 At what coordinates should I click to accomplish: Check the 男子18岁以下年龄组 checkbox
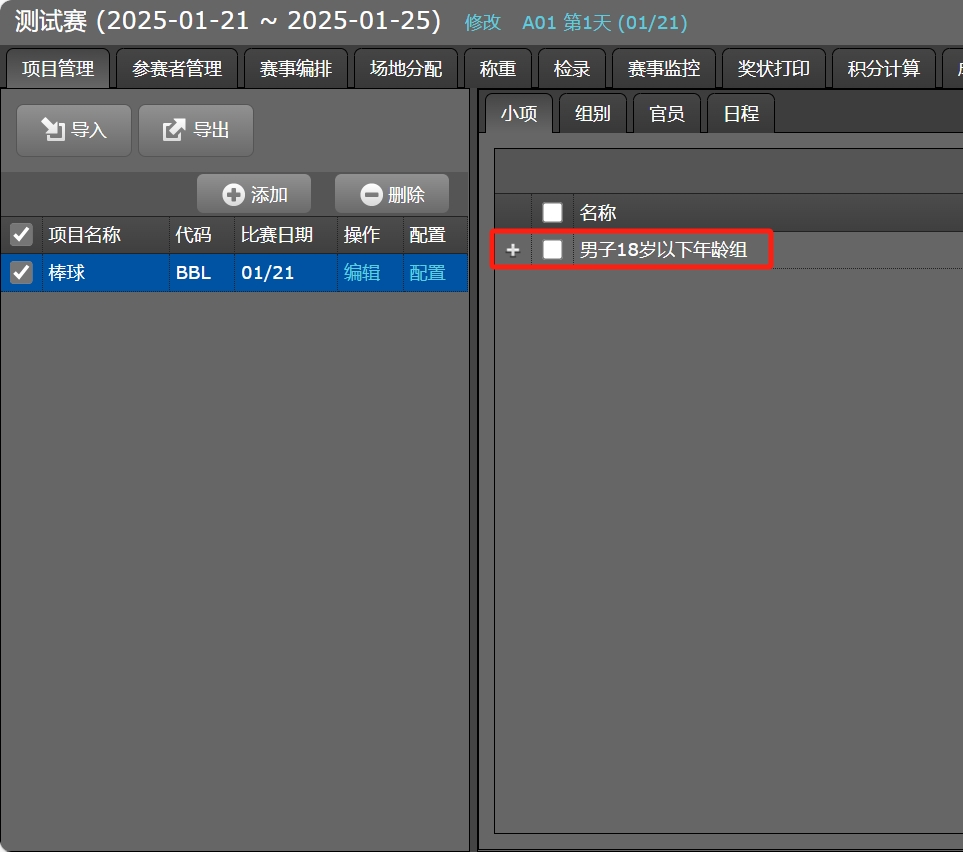coord(552,250)
